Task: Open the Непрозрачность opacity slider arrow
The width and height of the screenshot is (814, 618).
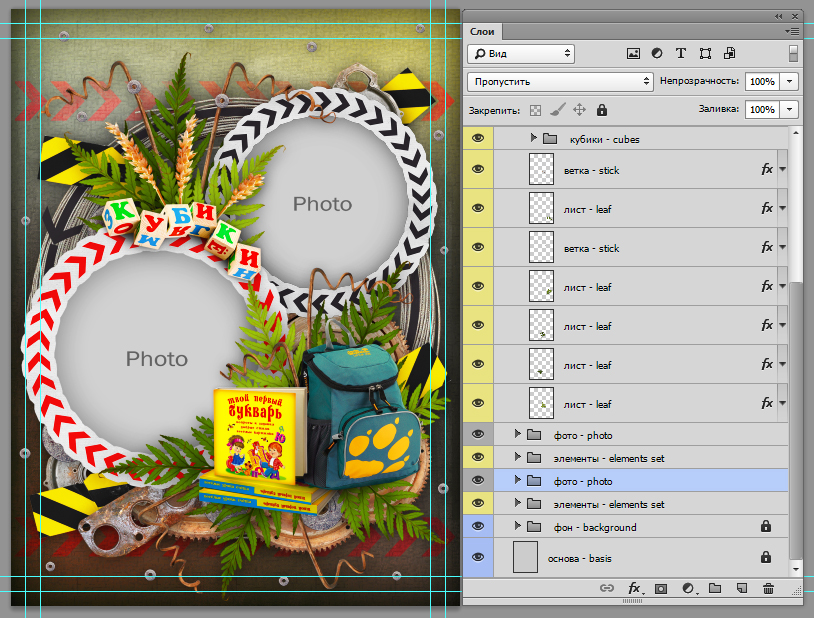Action: point(791,81)
